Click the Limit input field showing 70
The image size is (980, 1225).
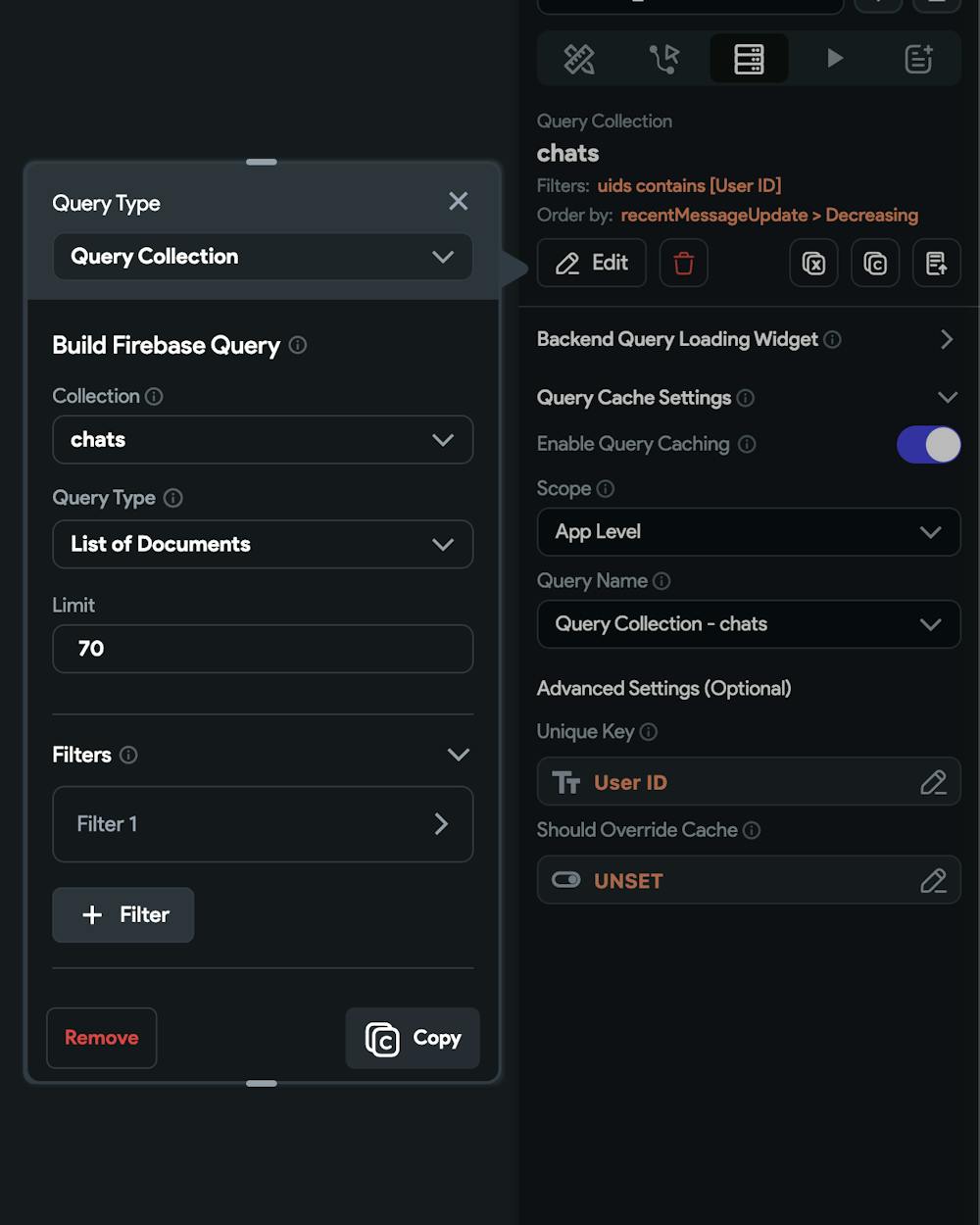click(263, 649)
